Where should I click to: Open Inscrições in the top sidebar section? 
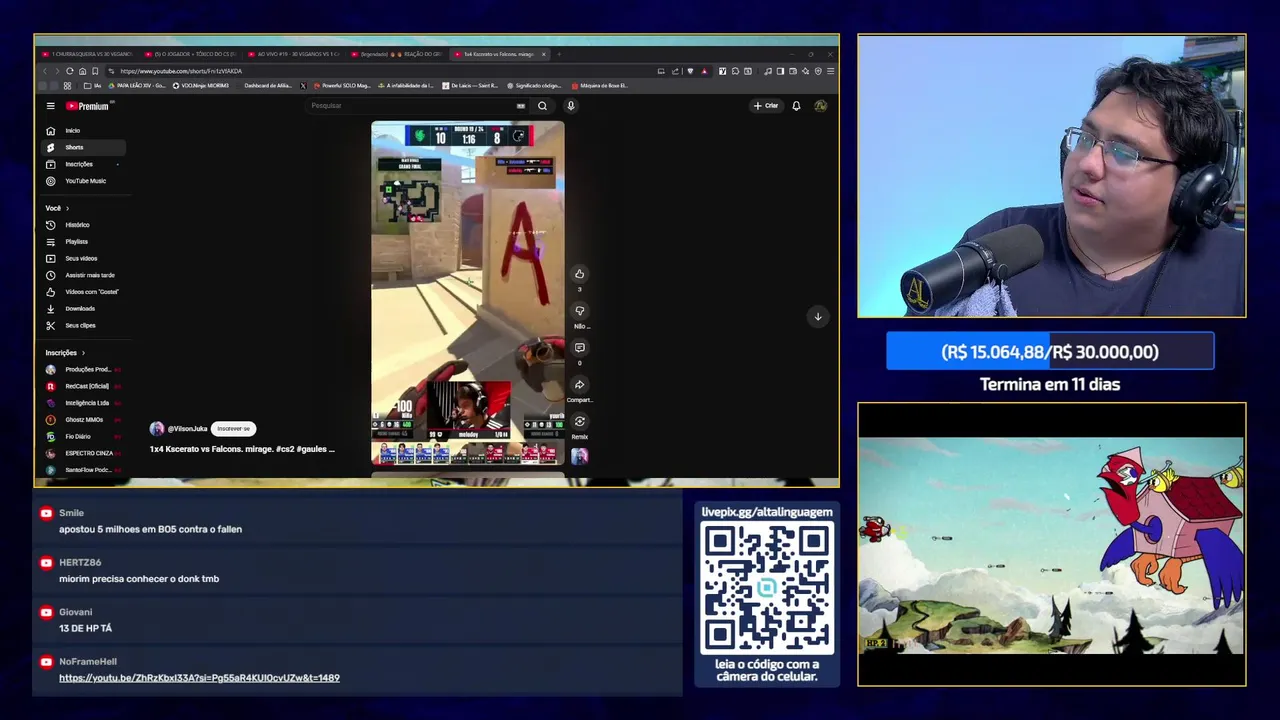84,164
